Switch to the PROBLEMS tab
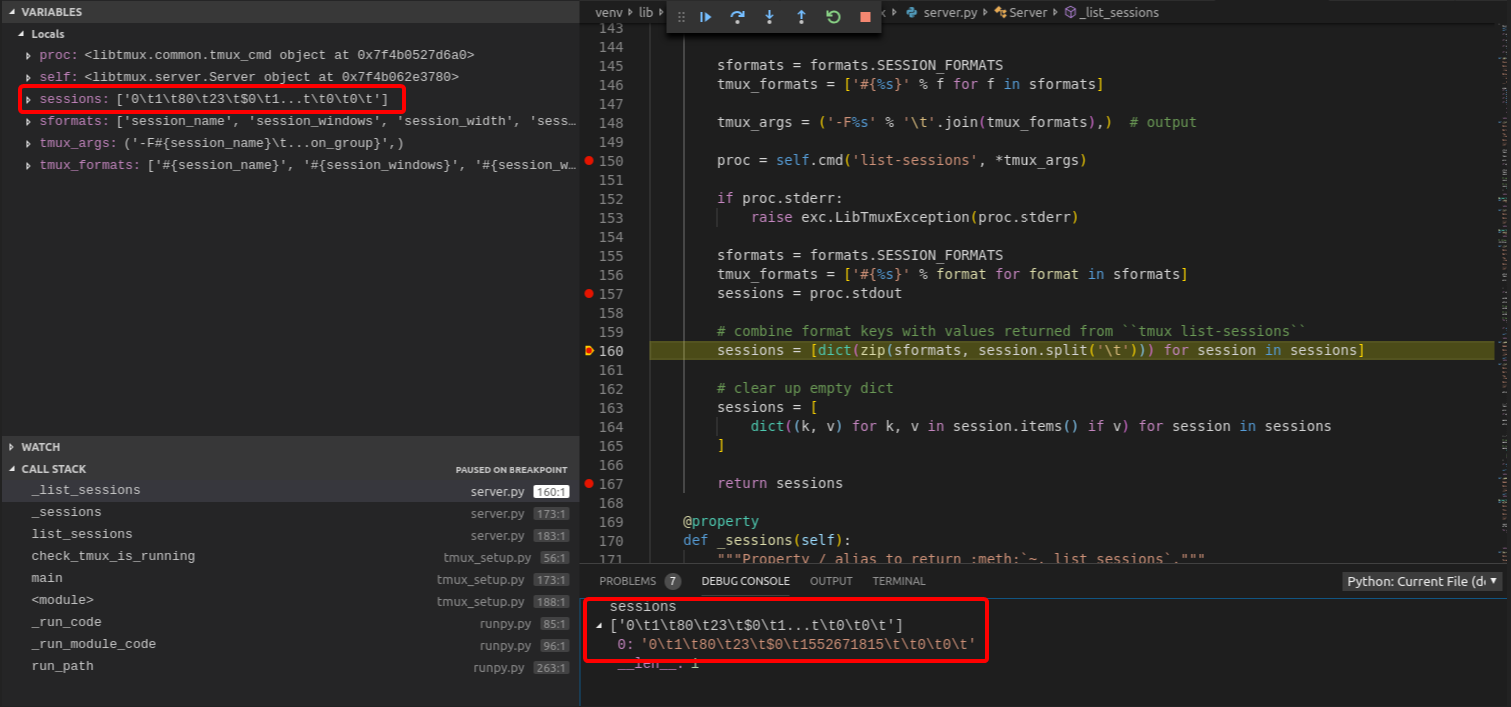This screenshot has width=1511, height=707. point(627,581)
